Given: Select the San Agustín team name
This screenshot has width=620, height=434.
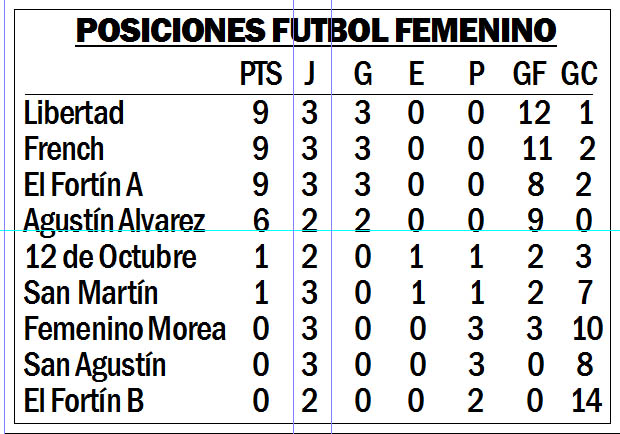Looking at the screenshot, I should [95, 365].
